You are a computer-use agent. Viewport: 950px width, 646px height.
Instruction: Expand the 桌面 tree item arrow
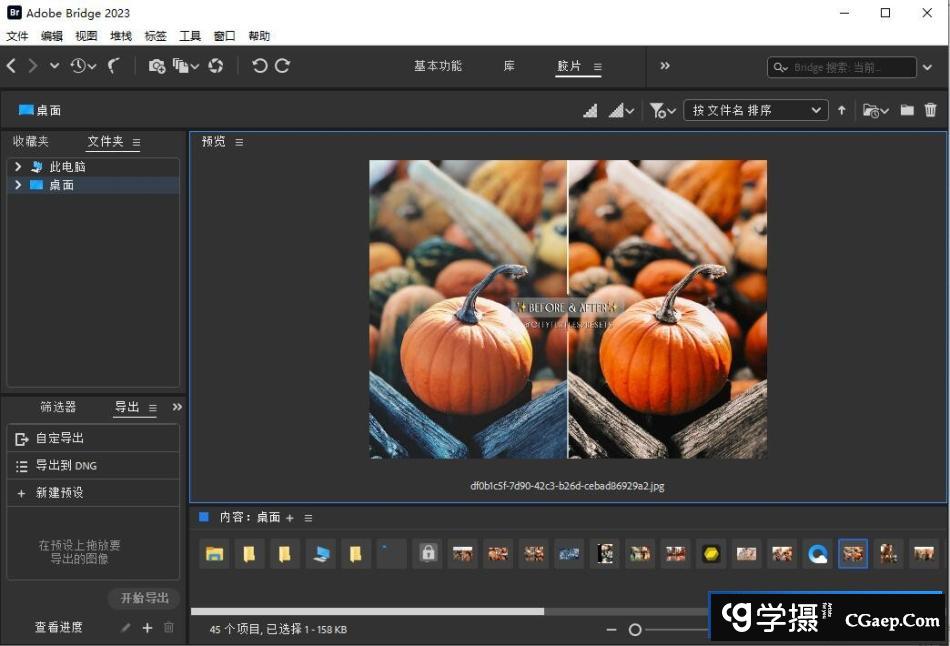click(17, 185)
